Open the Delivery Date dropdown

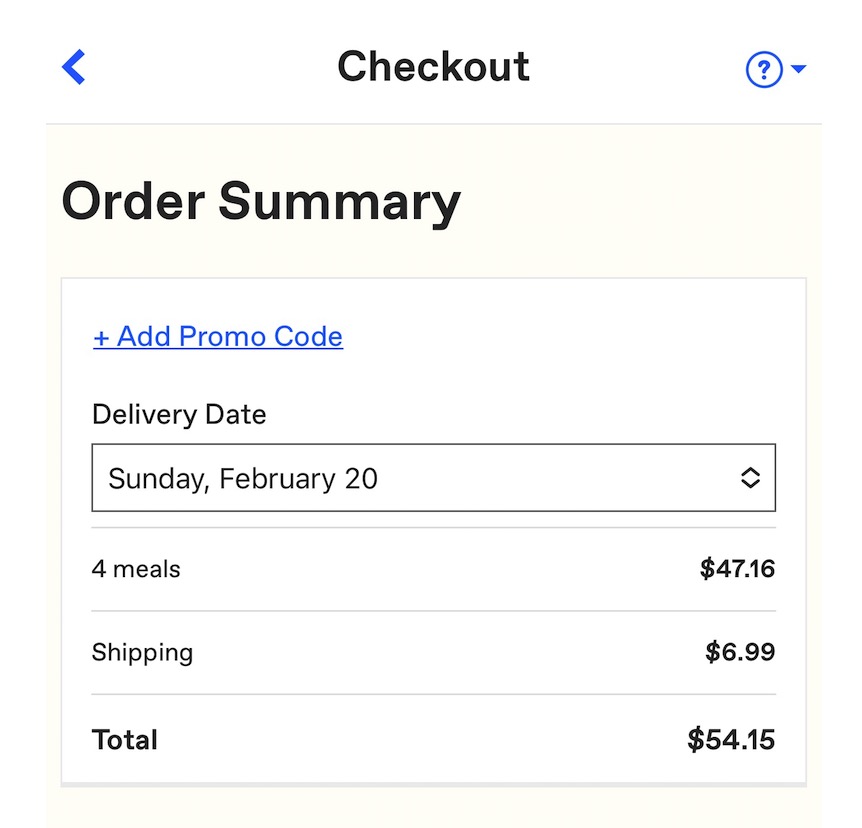(x=433, y=478)
